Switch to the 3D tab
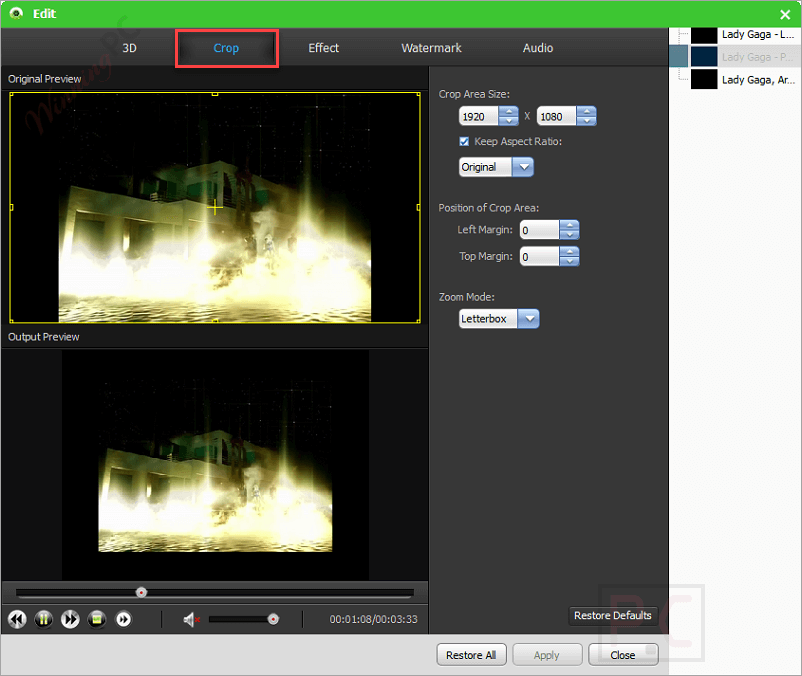This screenshot has width=802, height=676. [x=129, y=48]
